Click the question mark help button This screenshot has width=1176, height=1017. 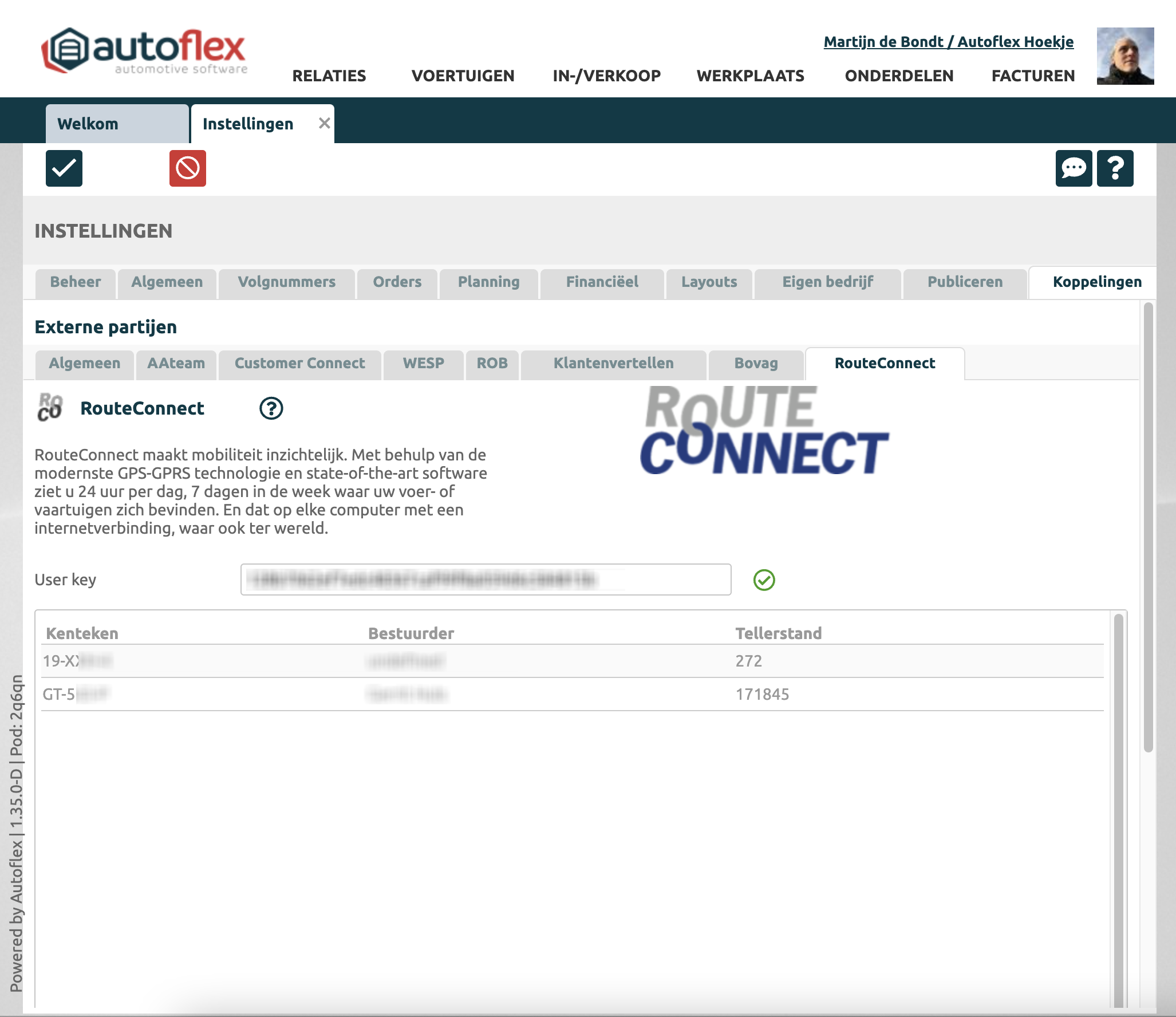(x=1115, y=168)
